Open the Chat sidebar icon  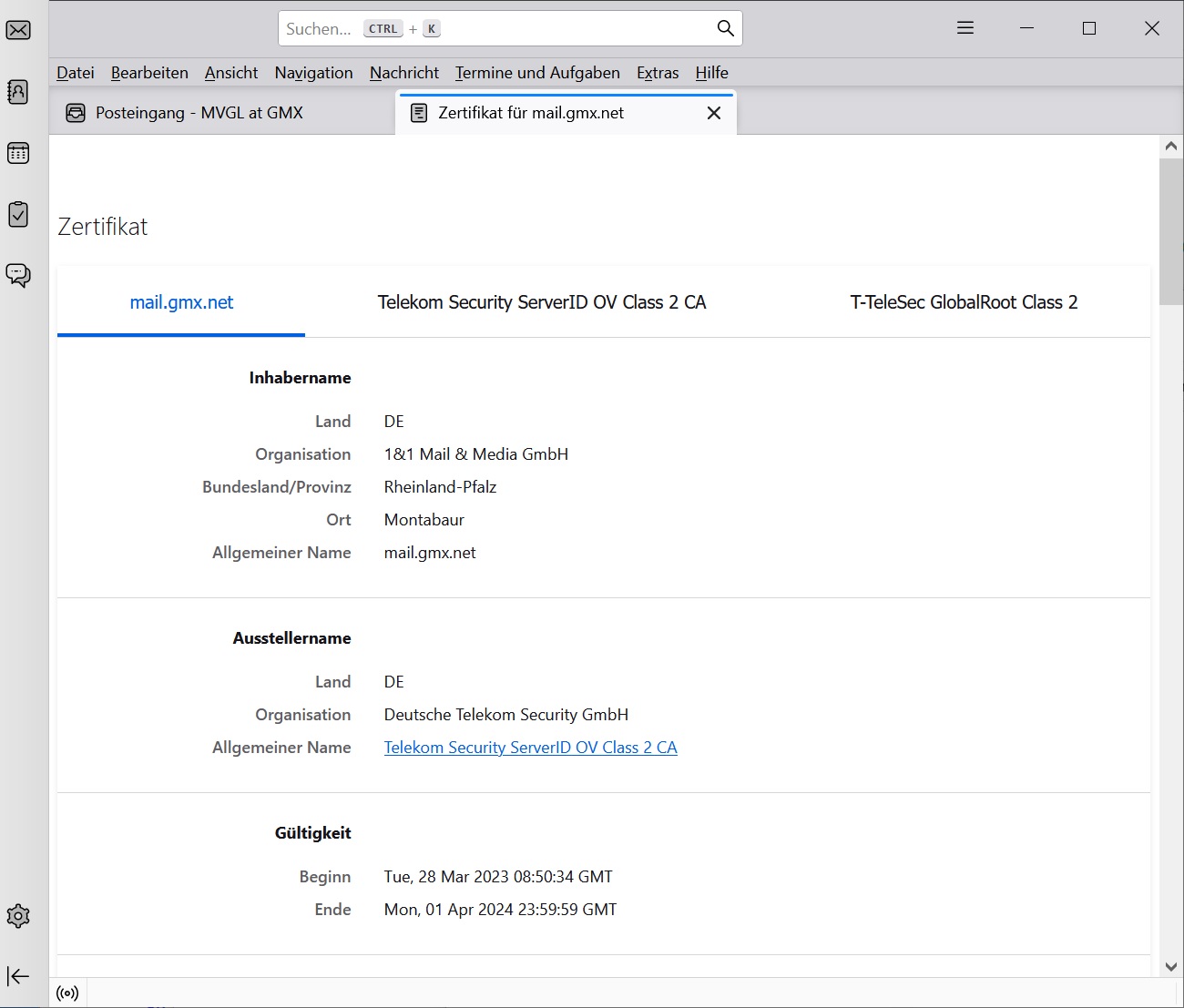pyautogui.click(x=18, y=275)
